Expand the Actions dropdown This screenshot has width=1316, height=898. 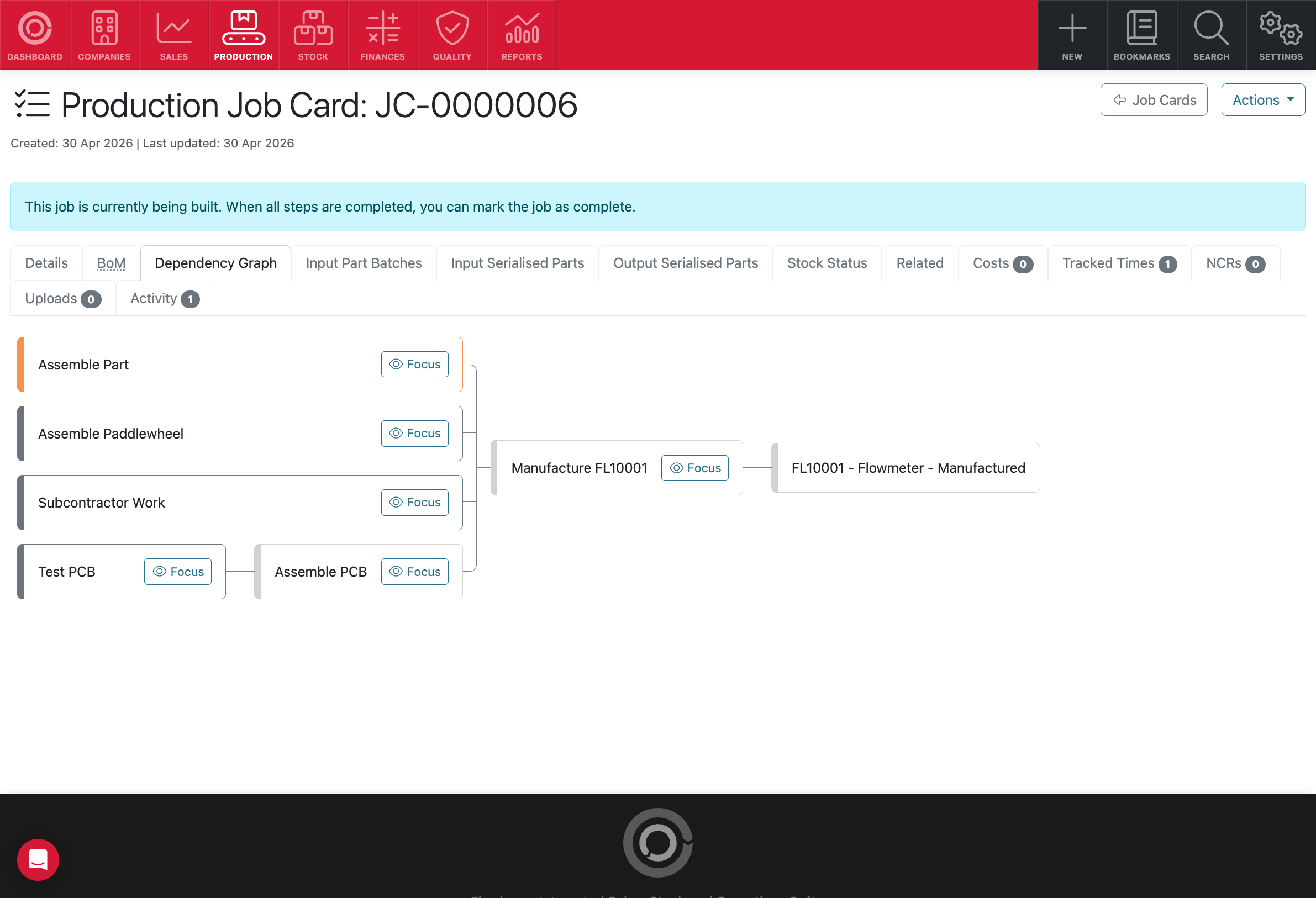pyautogui.click(x=1263, y=99)
